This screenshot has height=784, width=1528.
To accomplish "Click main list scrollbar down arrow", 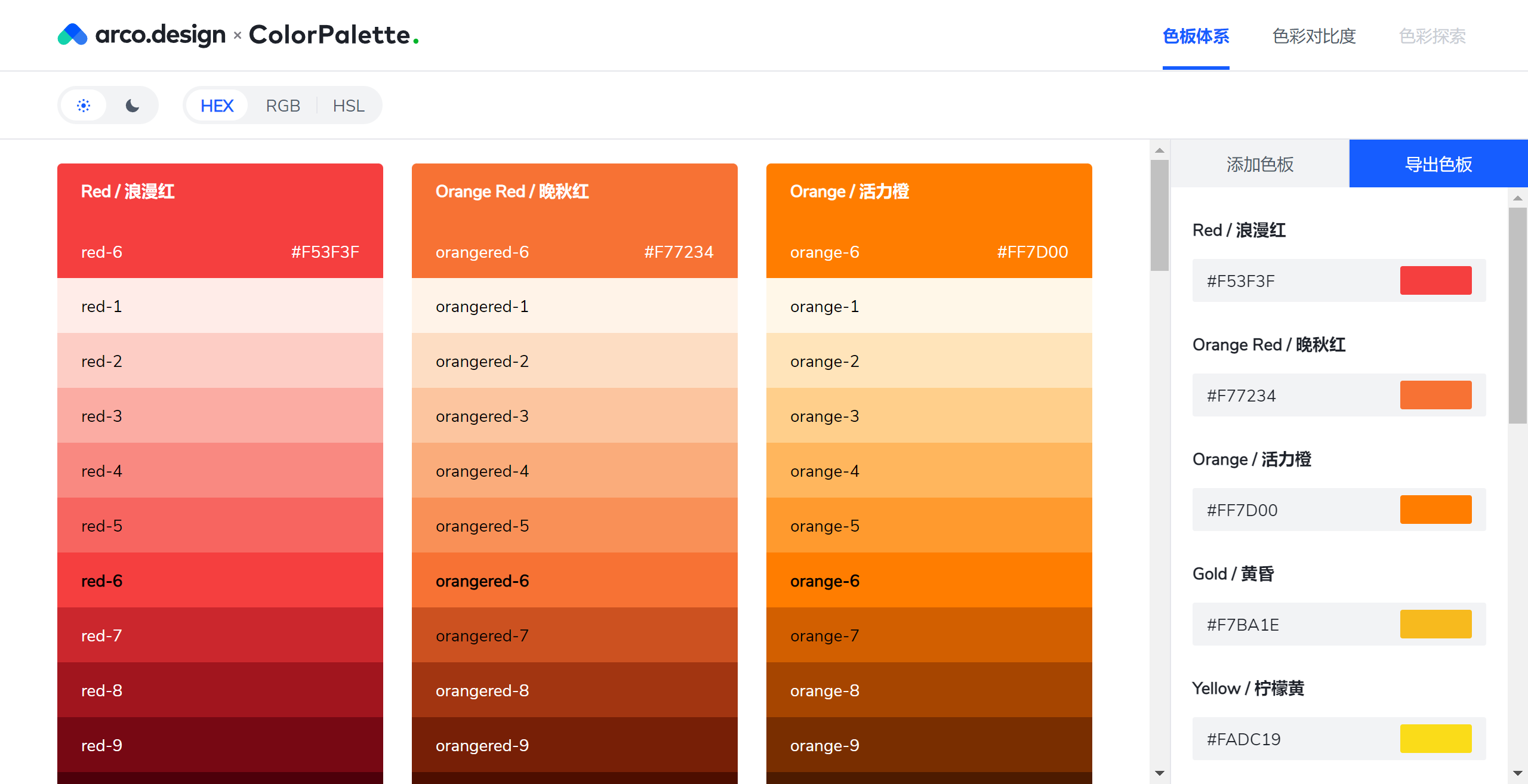I will coord(1160,773).
